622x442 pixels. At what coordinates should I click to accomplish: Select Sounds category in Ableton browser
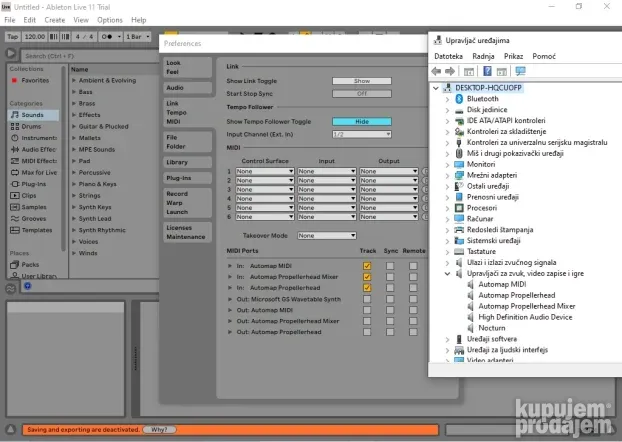pyautogui.click(x=33, y=115)
